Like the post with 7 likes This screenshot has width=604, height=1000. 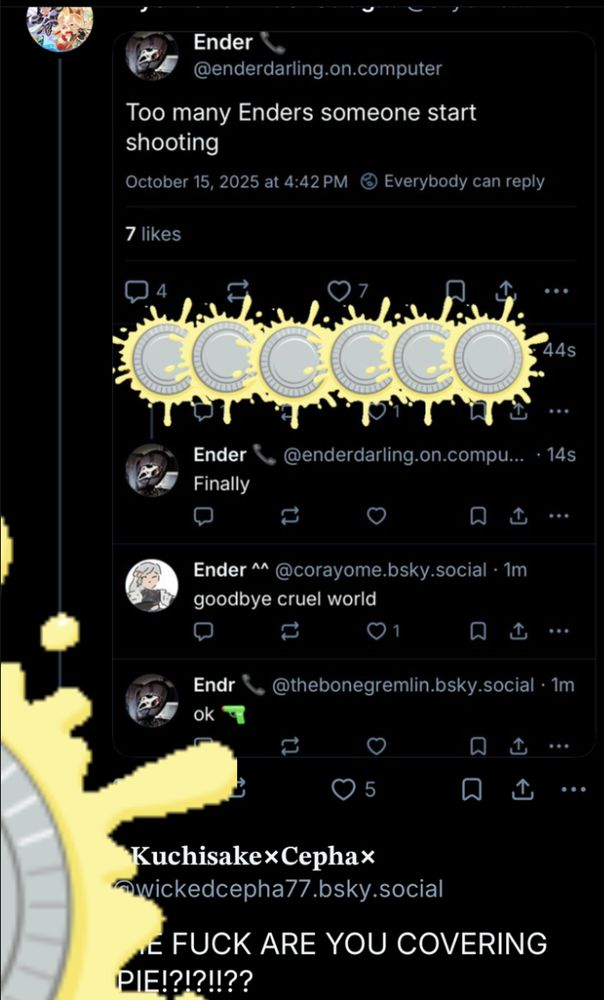(x=348, y=291)
